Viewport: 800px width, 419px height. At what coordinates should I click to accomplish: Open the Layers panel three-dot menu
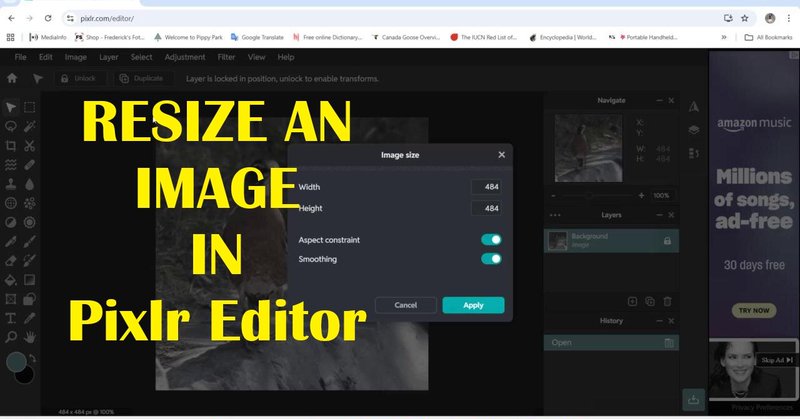pyautogui.click(x=555, y=215)
